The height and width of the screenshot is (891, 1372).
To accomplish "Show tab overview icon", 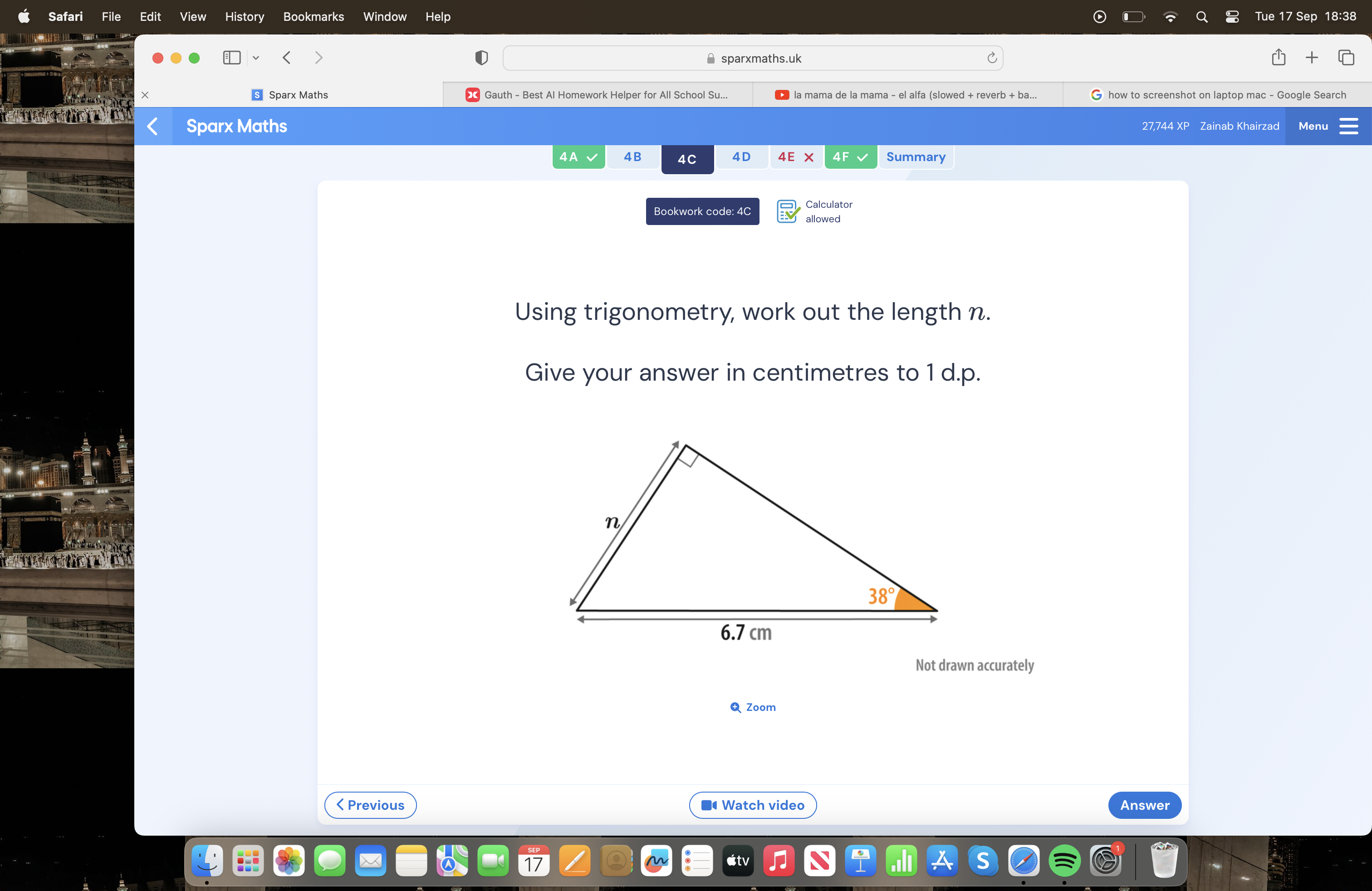I will (x=1346, y=58).
